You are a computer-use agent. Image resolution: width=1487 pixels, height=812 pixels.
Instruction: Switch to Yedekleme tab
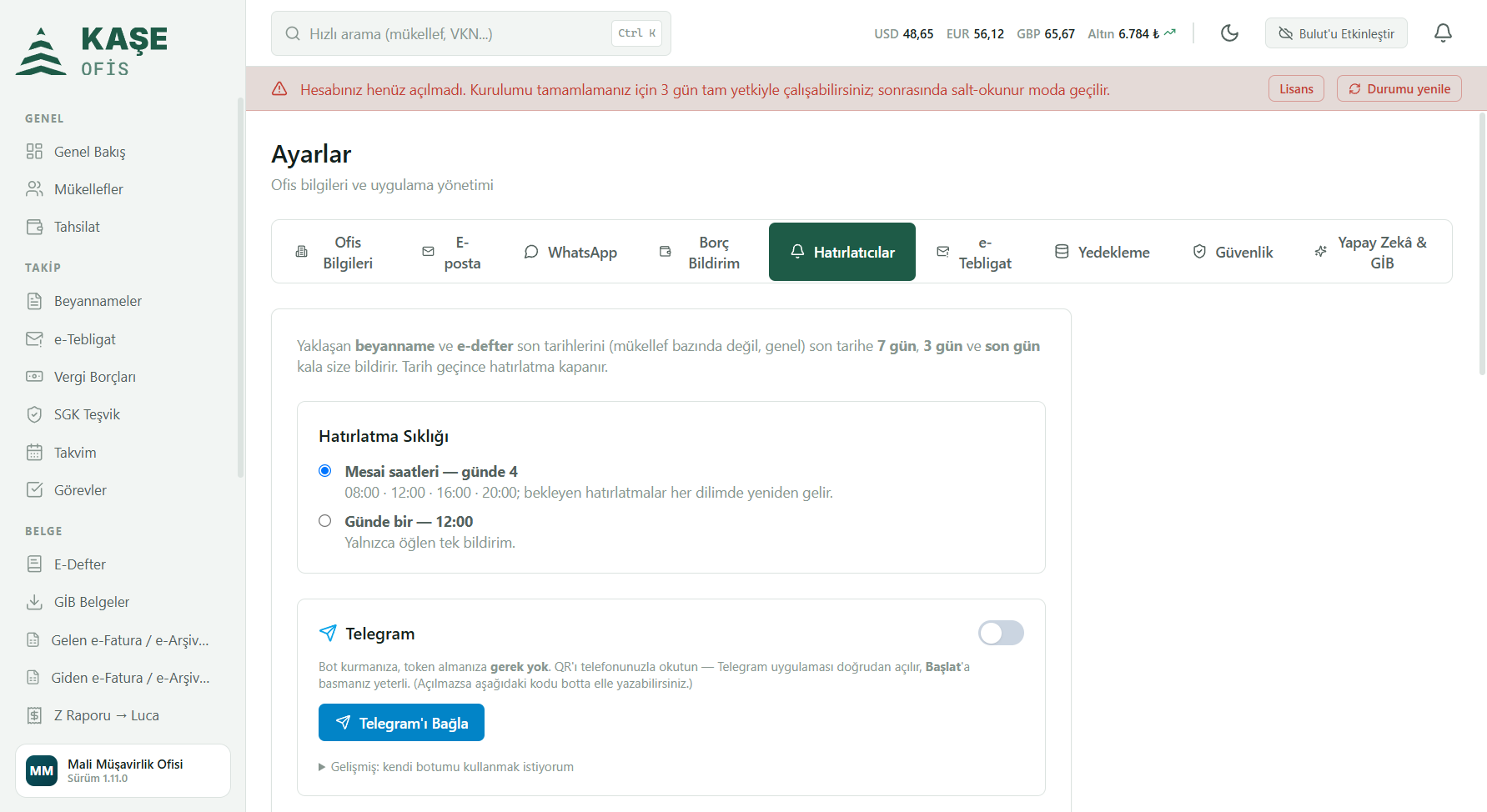[1103, 252]
